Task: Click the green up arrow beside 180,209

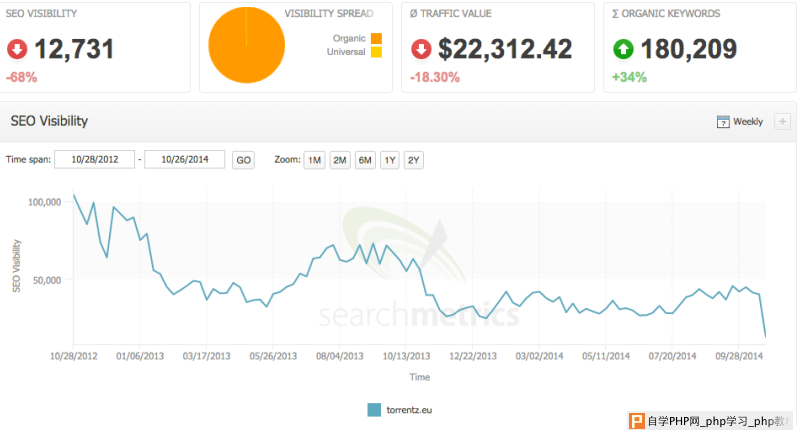Action: point(624,50)
